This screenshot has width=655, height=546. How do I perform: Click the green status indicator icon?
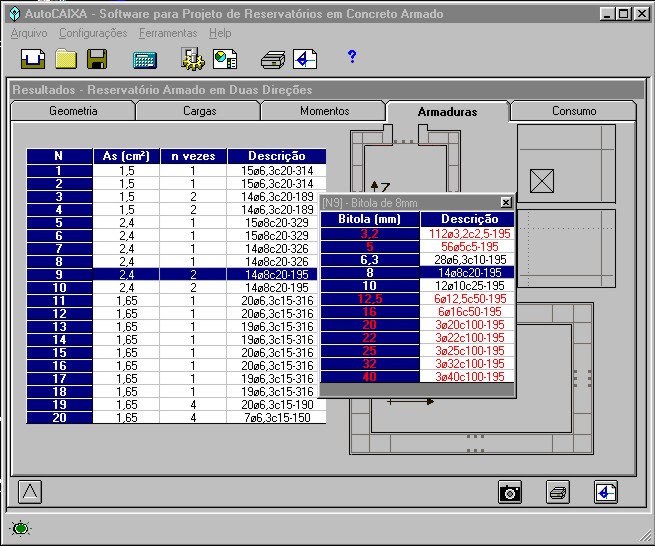[x=20, y=528]
